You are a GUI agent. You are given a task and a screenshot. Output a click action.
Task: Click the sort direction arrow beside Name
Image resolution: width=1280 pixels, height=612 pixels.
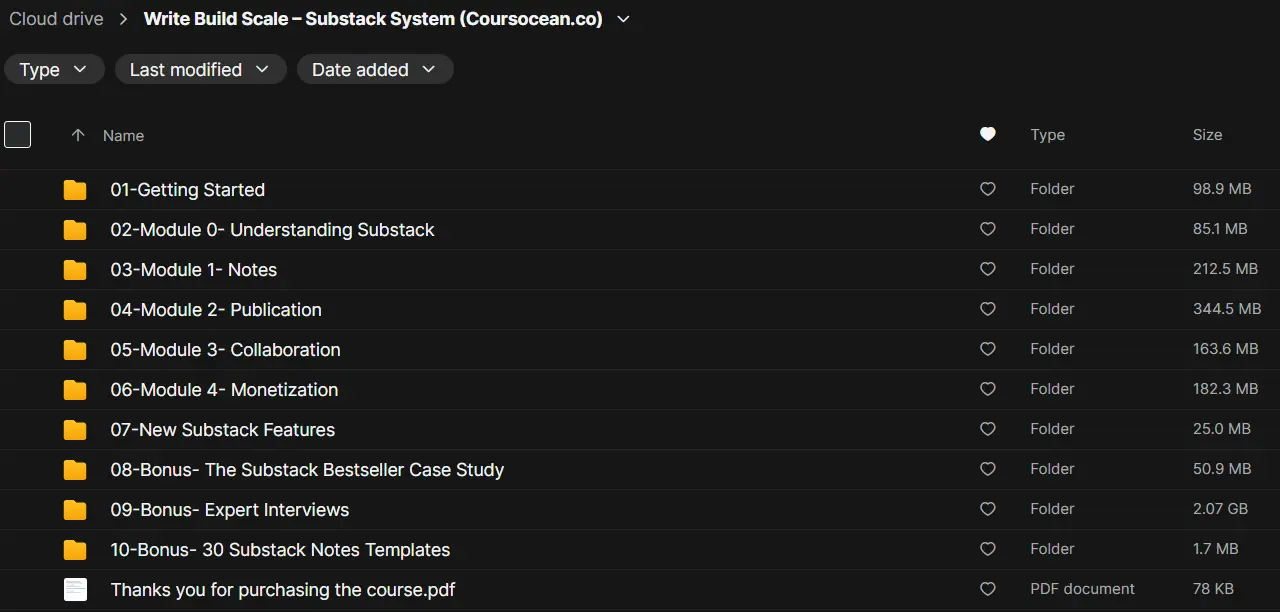coord(78,135)
